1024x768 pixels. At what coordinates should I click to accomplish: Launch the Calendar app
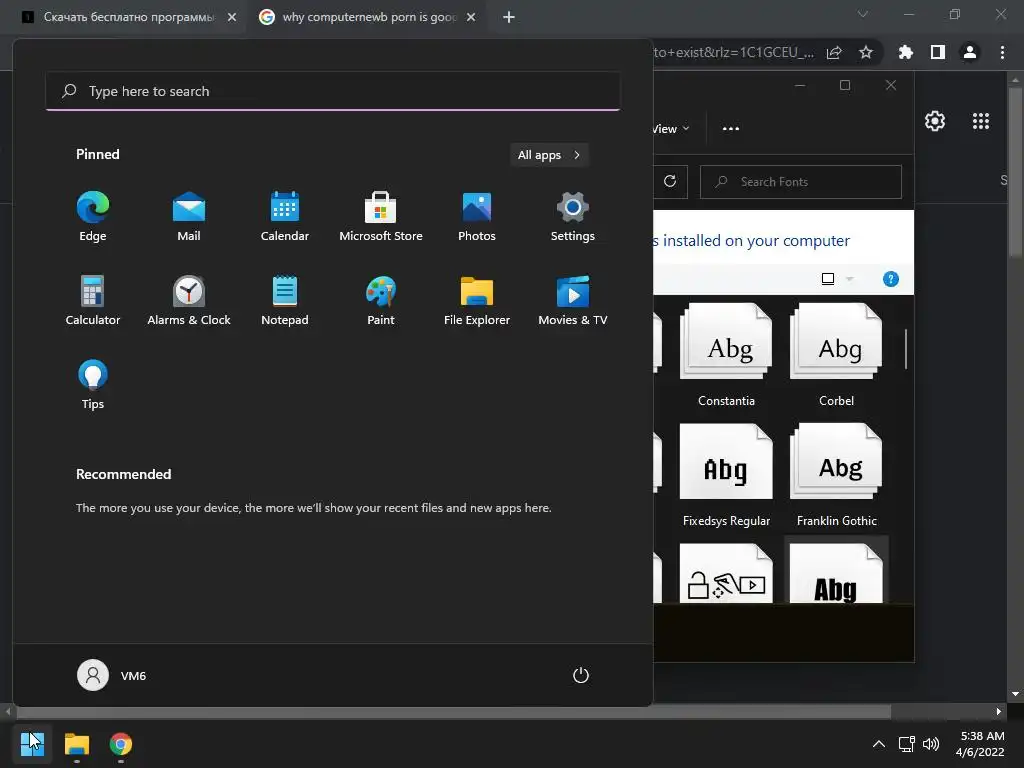tap(285, 217)
